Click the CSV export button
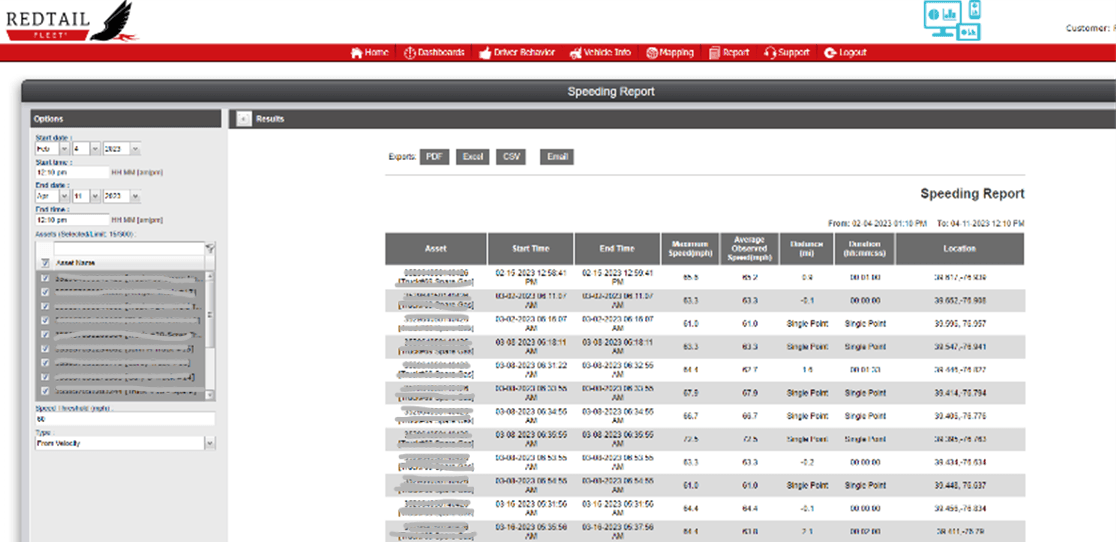The image size is (1116, 542). [x=512, y=157]
